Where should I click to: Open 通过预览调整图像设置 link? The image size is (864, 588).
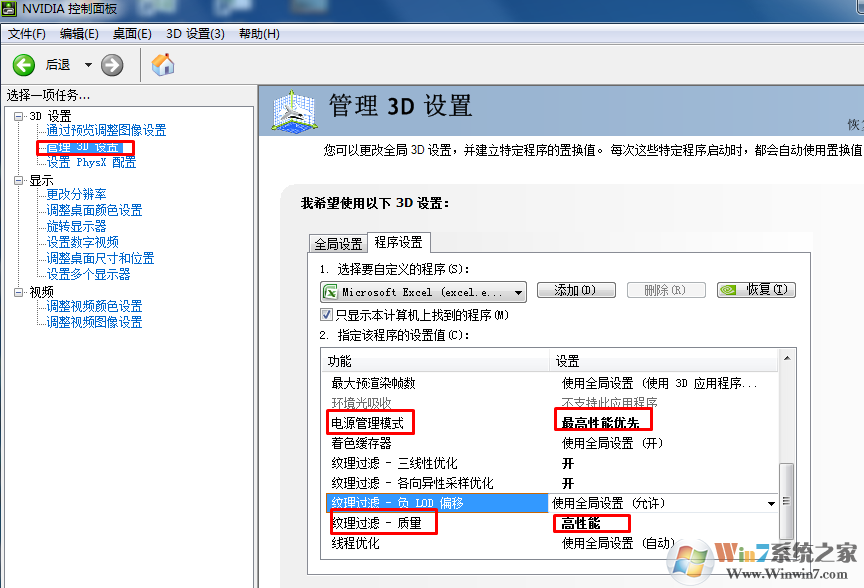click(x=106, y=131)
